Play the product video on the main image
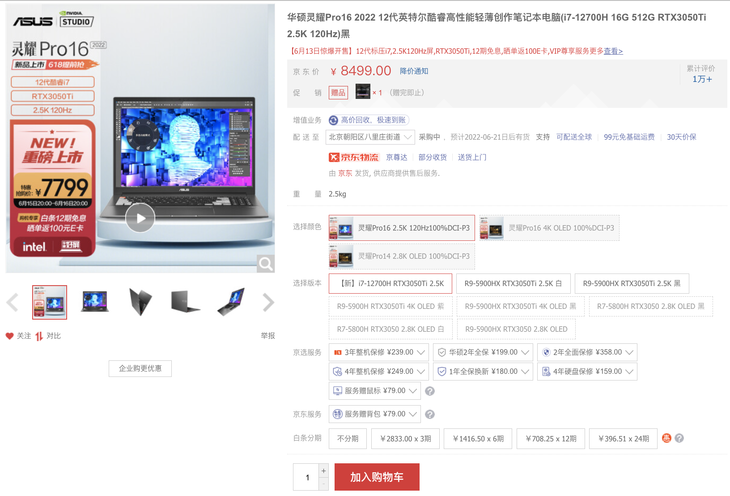This screenshot has width=730, height=496. tap(139, 218)
